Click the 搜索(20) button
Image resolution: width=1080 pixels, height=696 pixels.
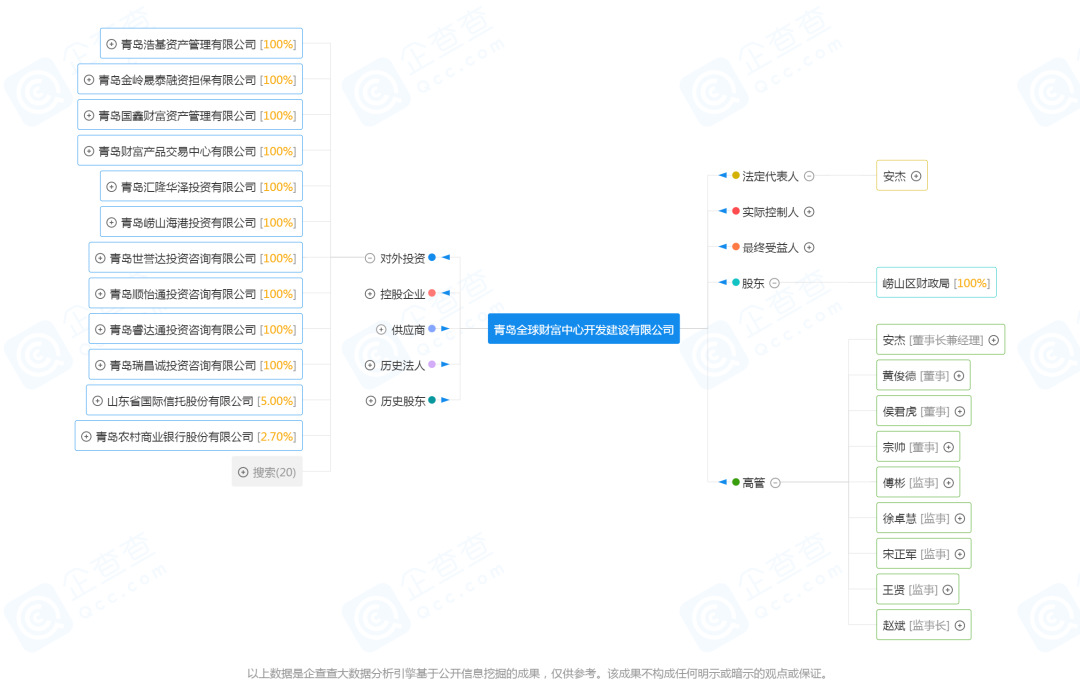coord(267,472)
